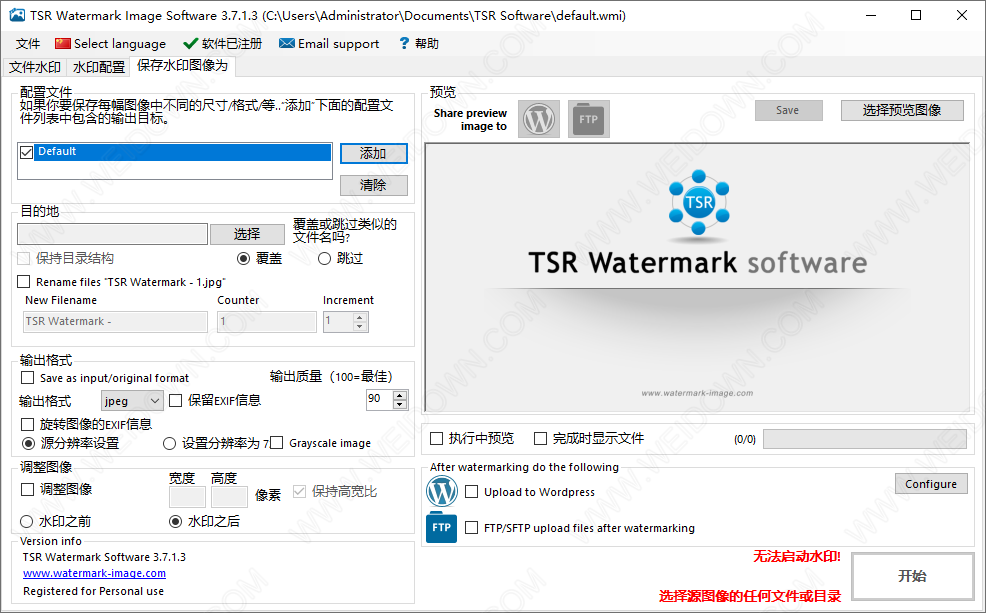Select the Default profile row
986x613 pixels.
tap(182, 152)
